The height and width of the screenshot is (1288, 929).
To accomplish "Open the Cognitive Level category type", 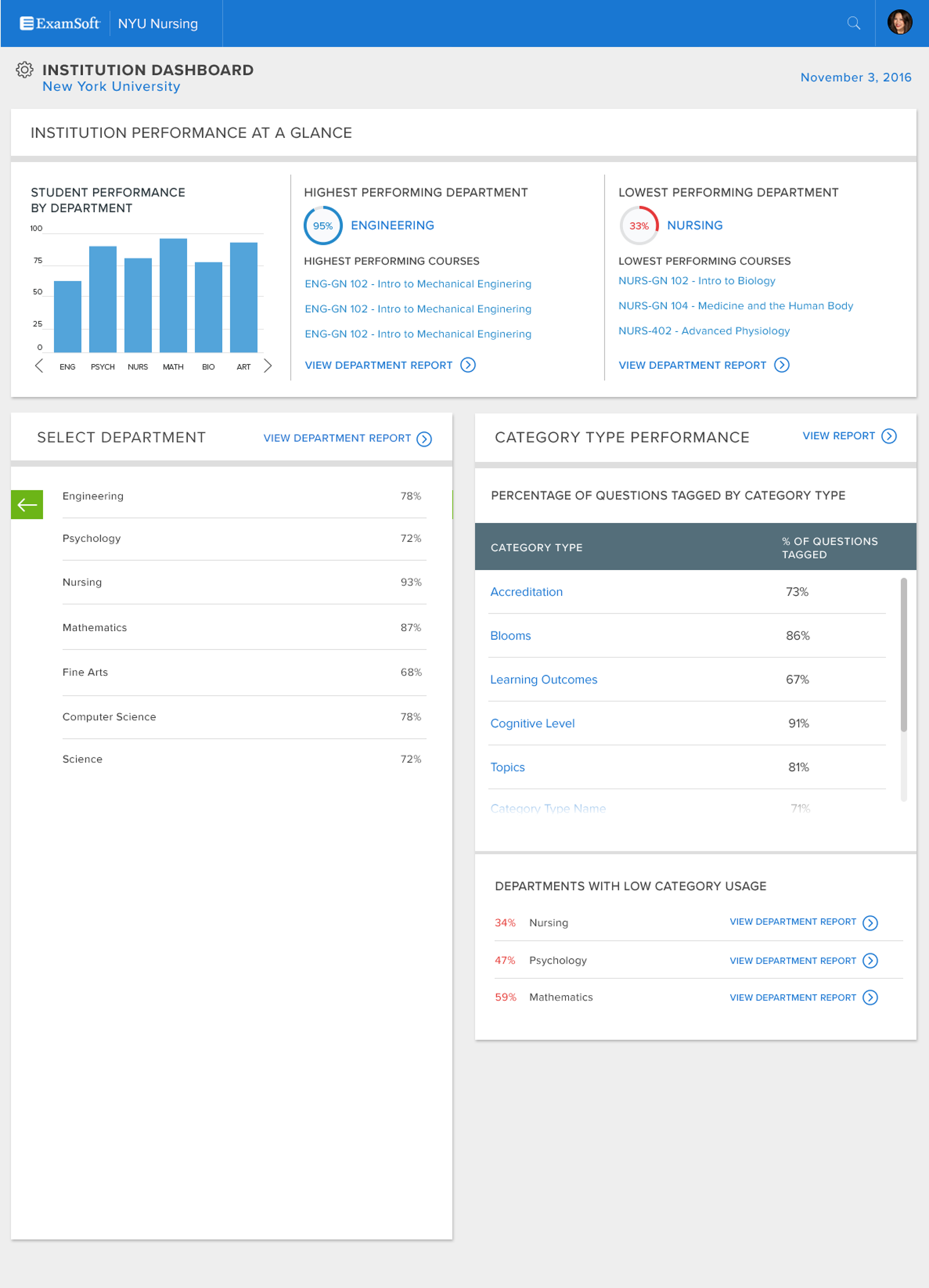I will coord(532,724).
